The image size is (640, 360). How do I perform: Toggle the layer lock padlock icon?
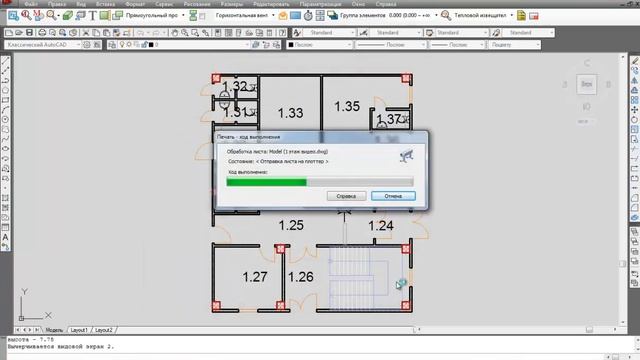tap(144, 44)
